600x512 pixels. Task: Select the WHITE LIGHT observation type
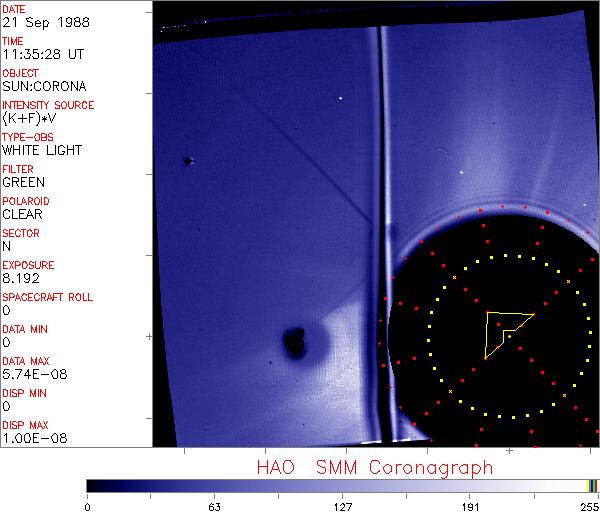click(x=41, y=151)
